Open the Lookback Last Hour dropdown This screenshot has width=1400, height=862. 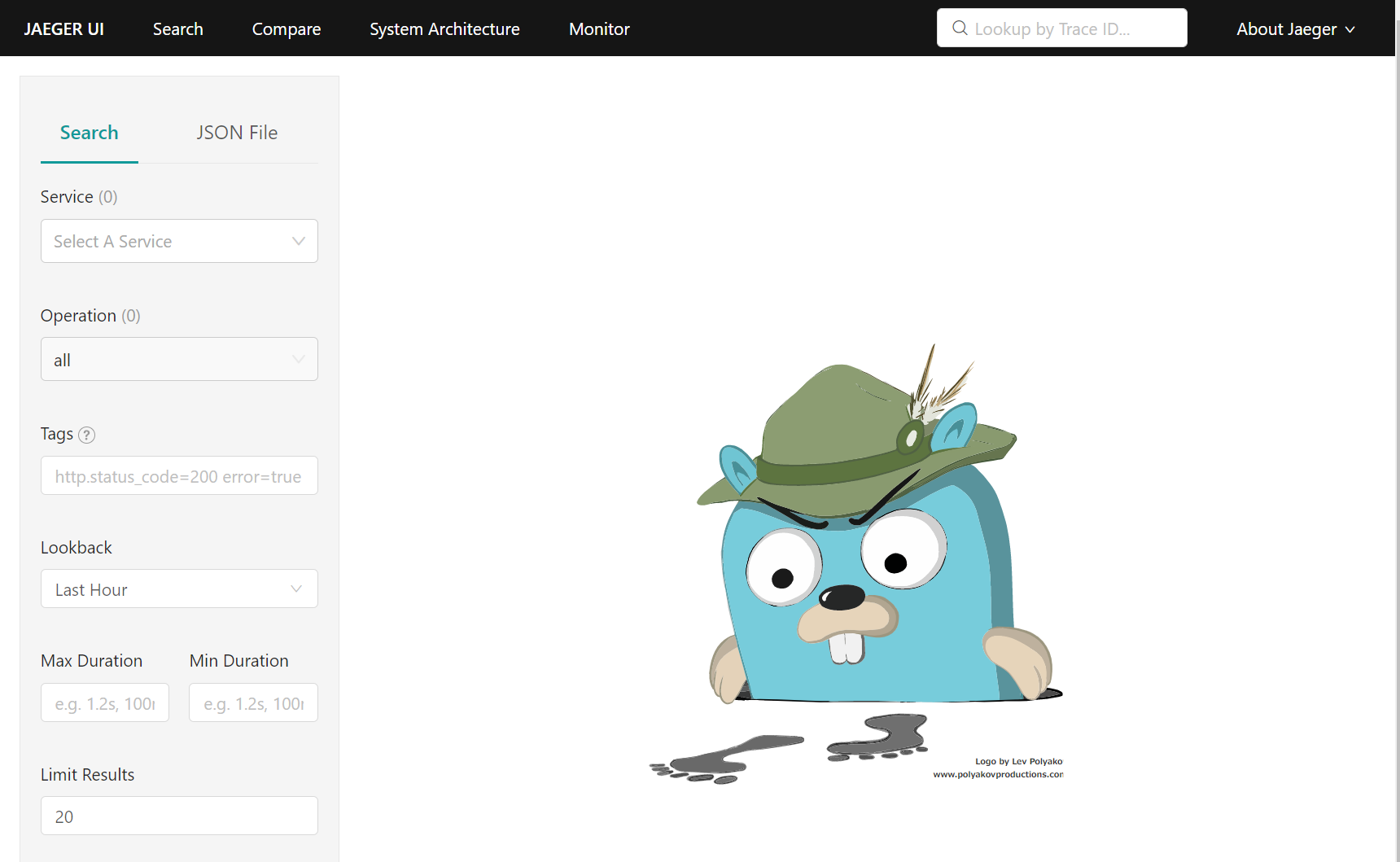179,589
